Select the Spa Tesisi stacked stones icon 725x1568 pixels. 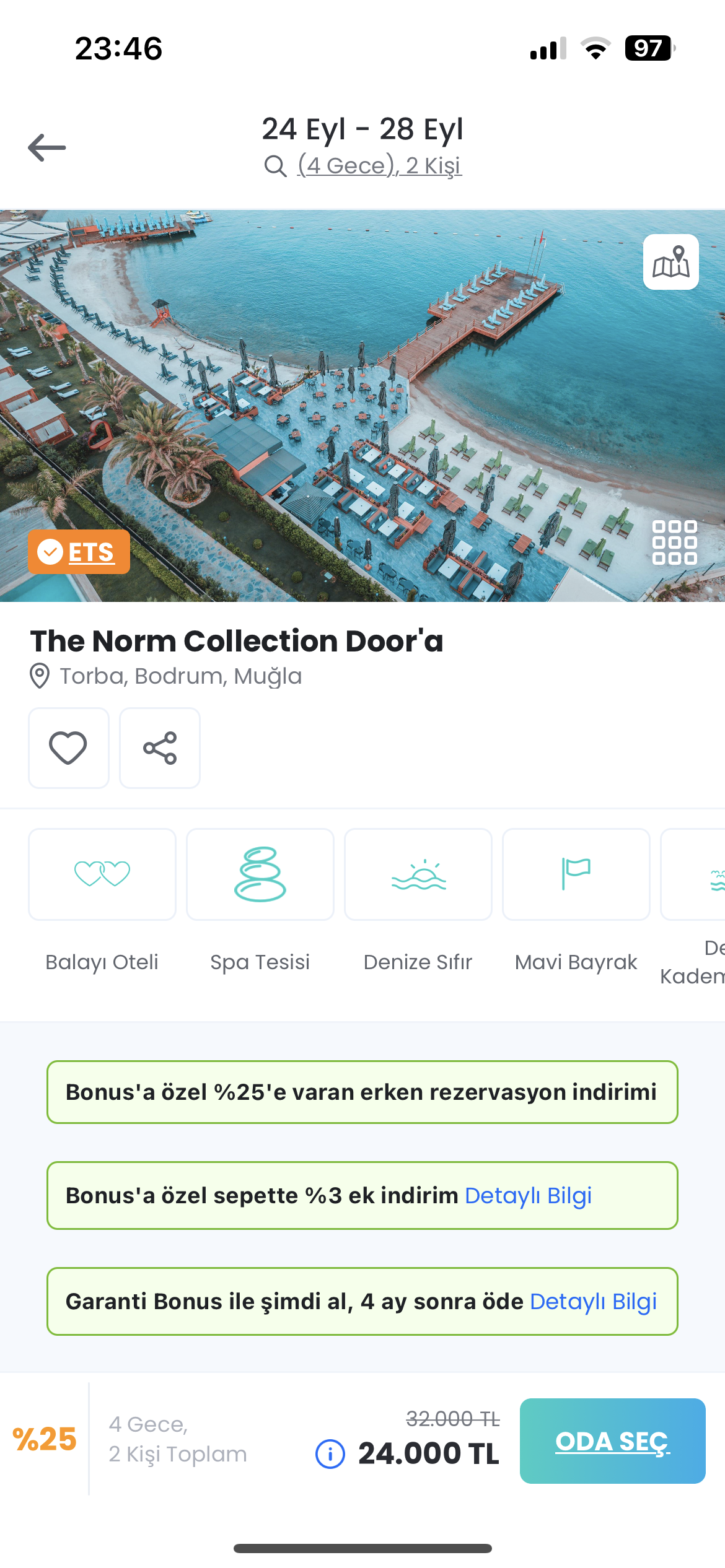pyautogui.click(x=260, y=874)
